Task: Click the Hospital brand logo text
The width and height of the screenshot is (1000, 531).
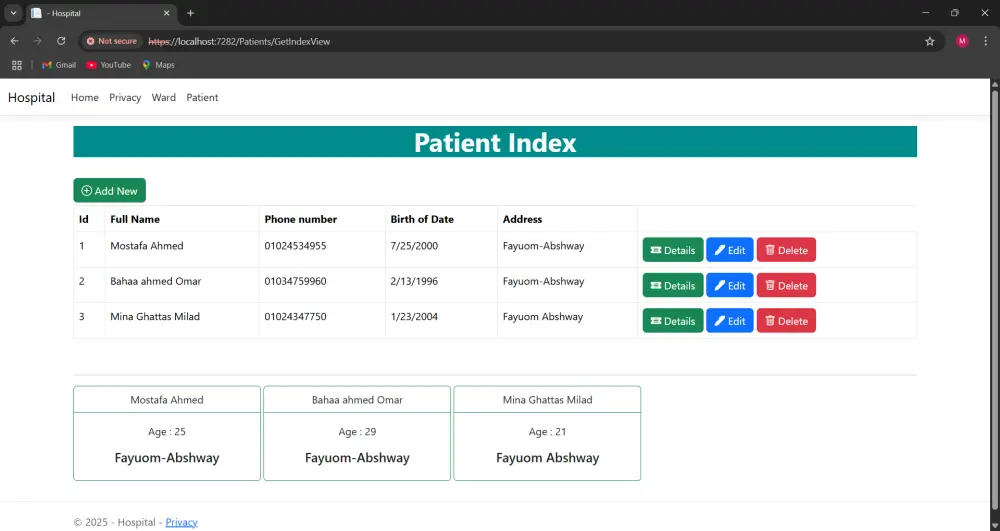Action: coord(31,98)
